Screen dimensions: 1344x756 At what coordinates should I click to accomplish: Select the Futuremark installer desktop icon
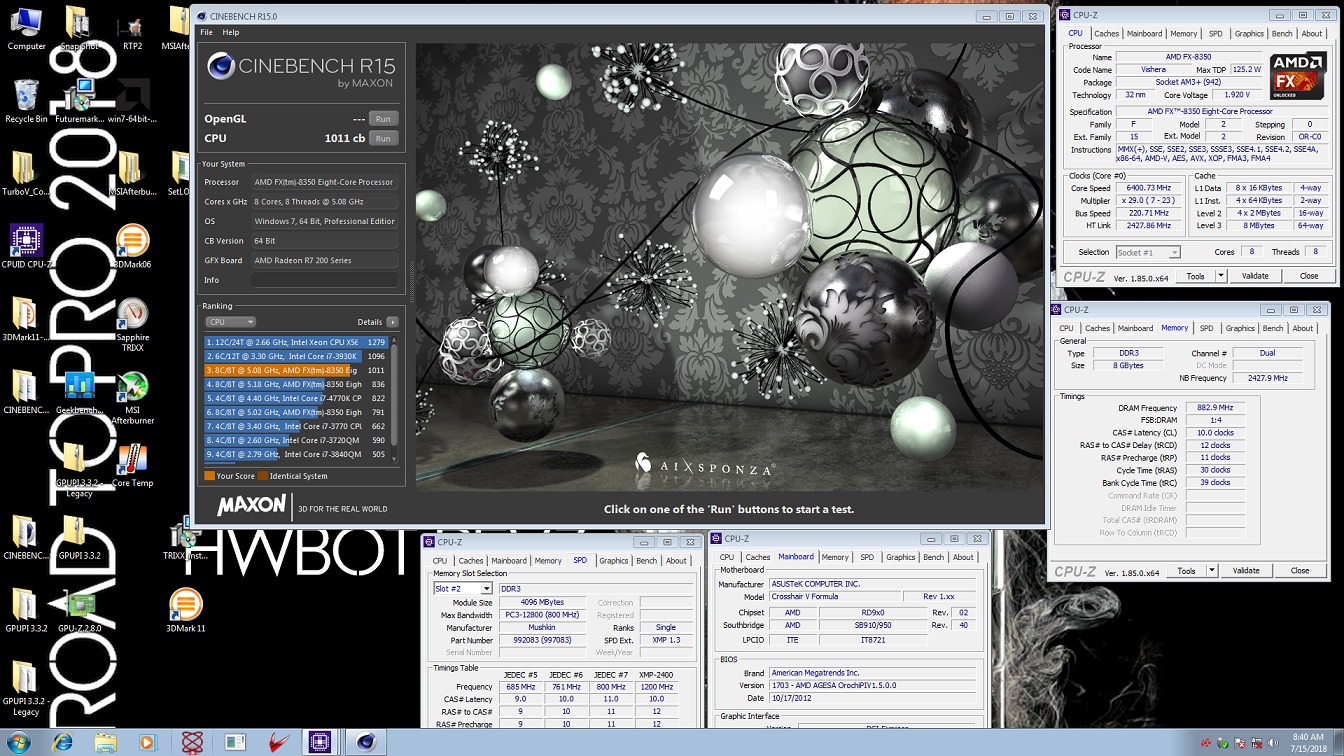coord(79,100)
